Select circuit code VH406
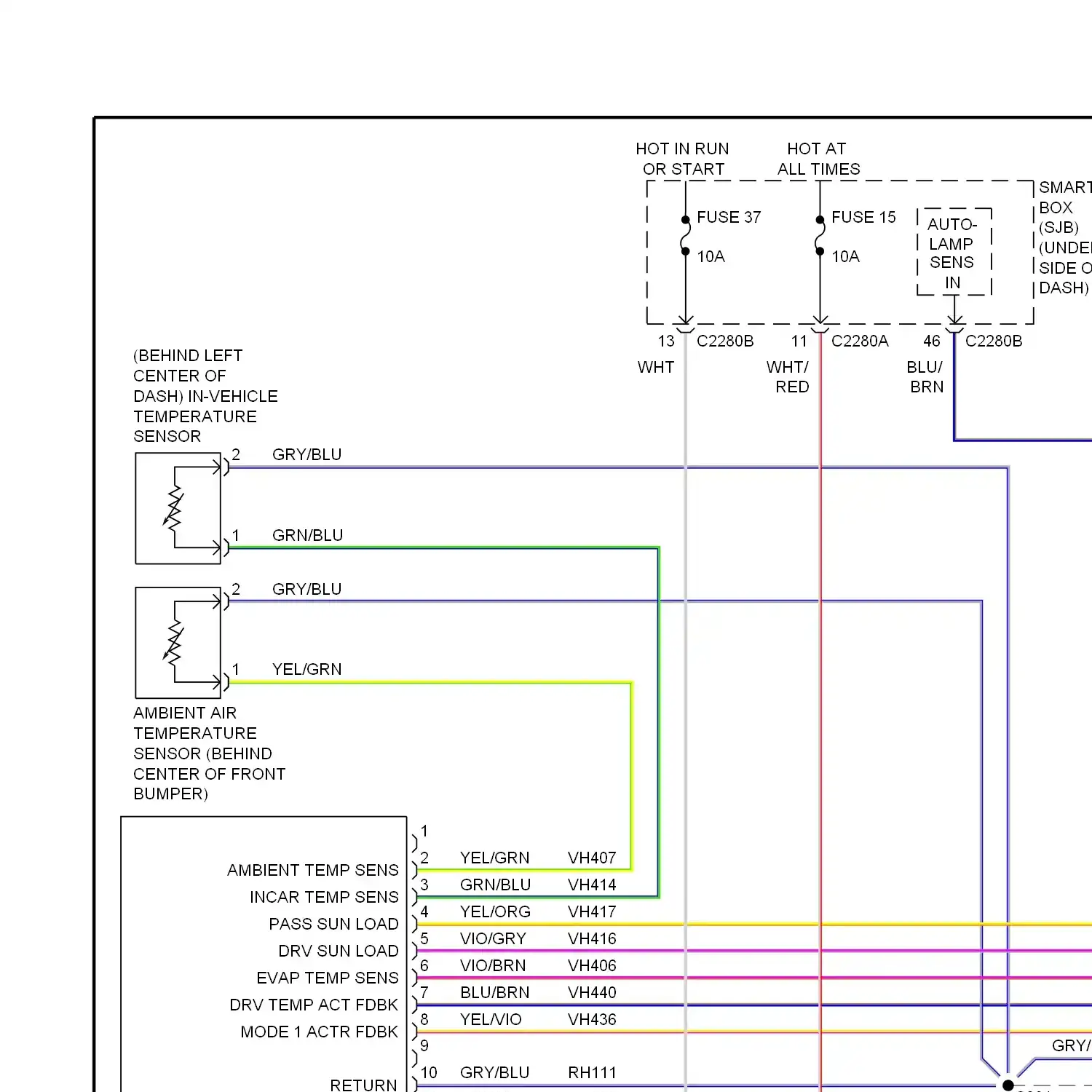This screenshot has width=1092, height=1092. pos(592,965)
